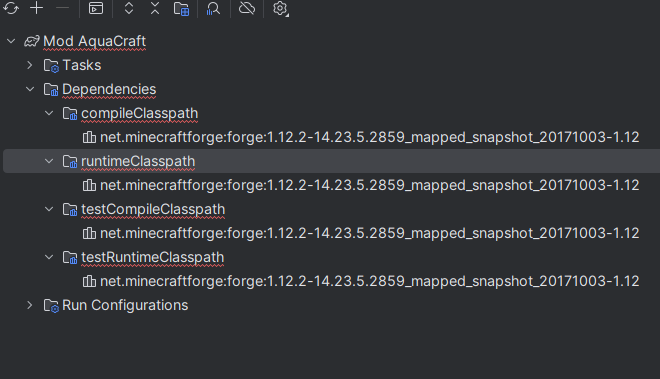Download sources for dependencies icon
The width and height of the screenshot is (660, 379).
181,8
